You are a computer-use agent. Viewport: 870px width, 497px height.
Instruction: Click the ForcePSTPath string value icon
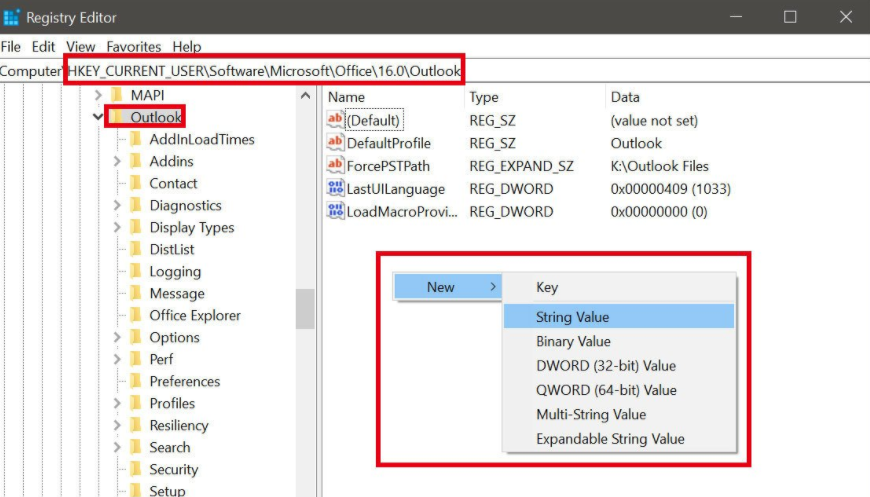tap(335, 166)
